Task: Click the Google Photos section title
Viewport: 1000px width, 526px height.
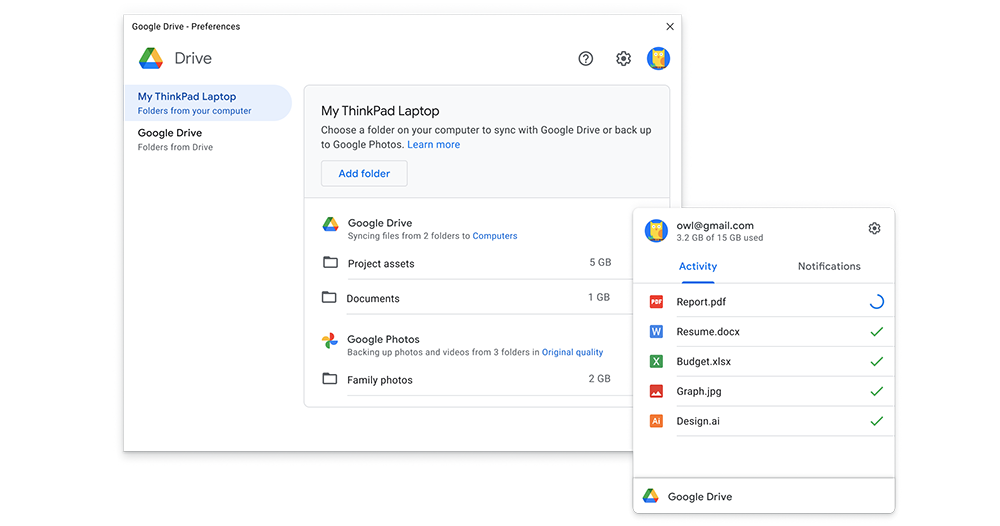Action: [x=383, y=339]
